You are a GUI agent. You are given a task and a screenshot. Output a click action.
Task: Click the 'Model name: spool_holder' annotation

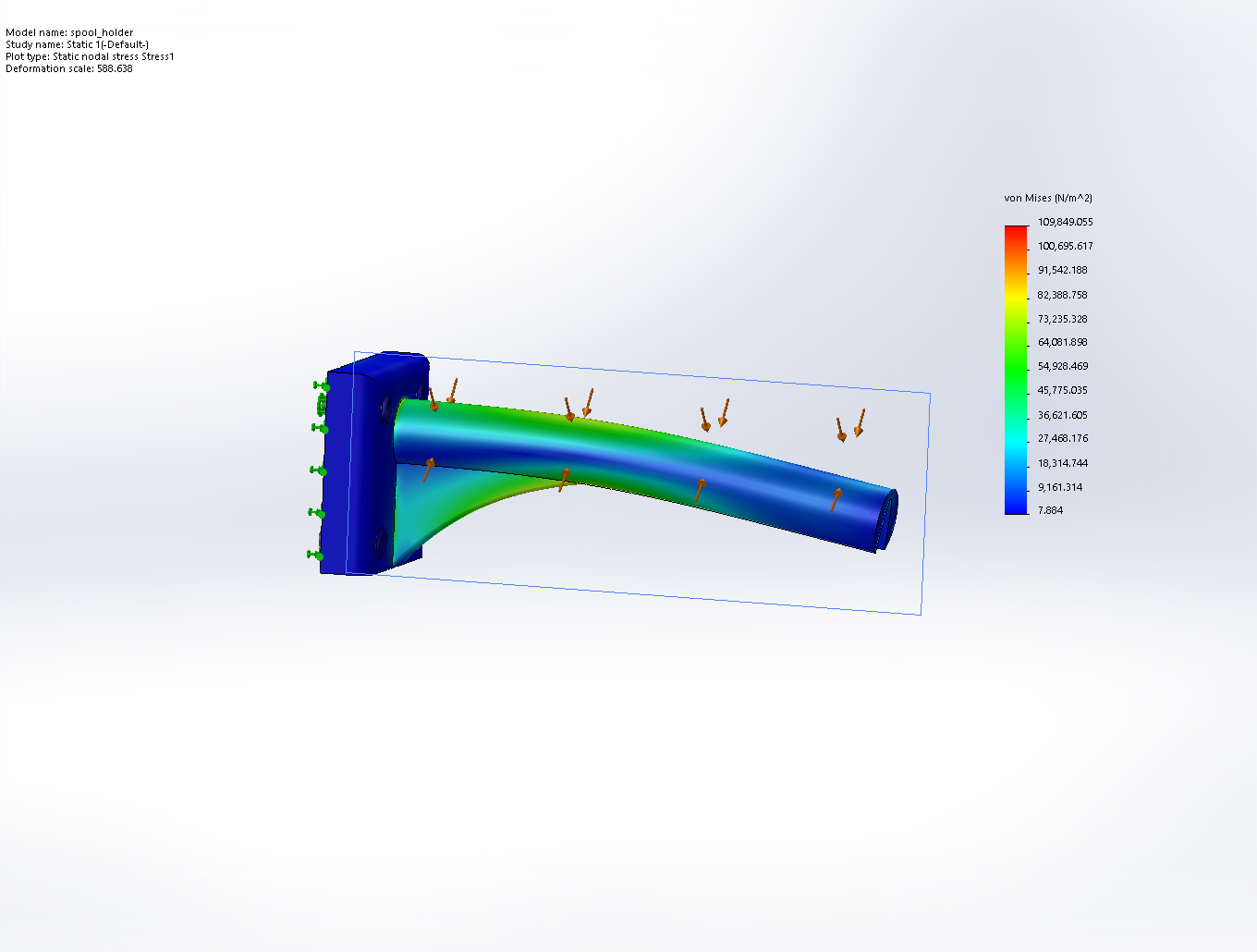tap(69, 32)
